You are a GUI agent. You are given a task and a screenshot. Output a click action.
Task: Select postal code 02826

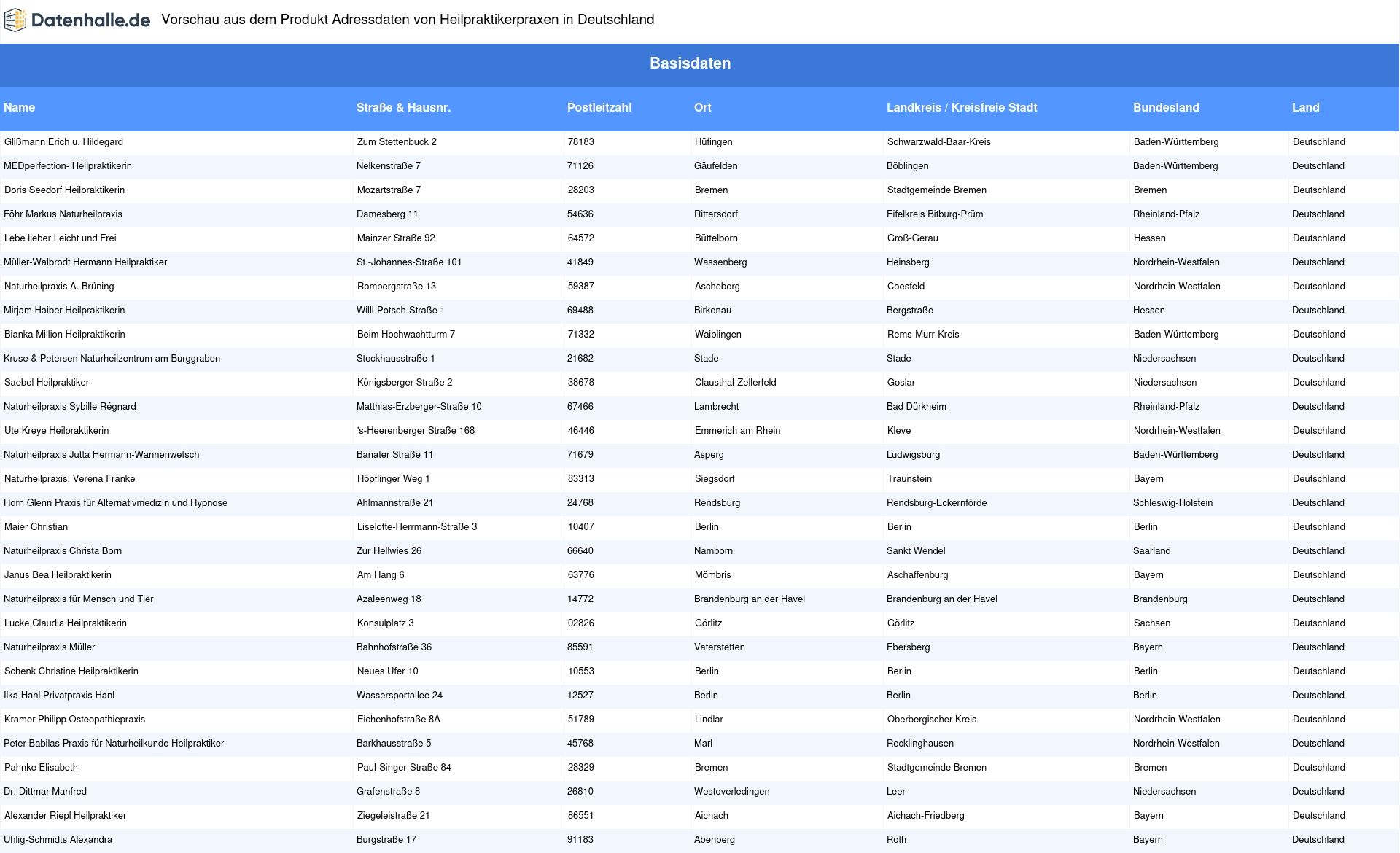coord(581,623)
